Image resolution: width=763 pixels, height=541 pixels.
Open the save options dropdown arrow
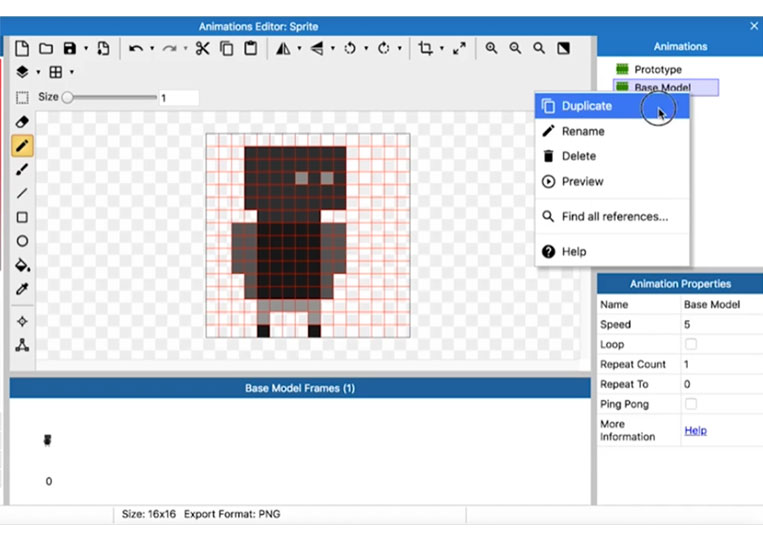(86, 48)
